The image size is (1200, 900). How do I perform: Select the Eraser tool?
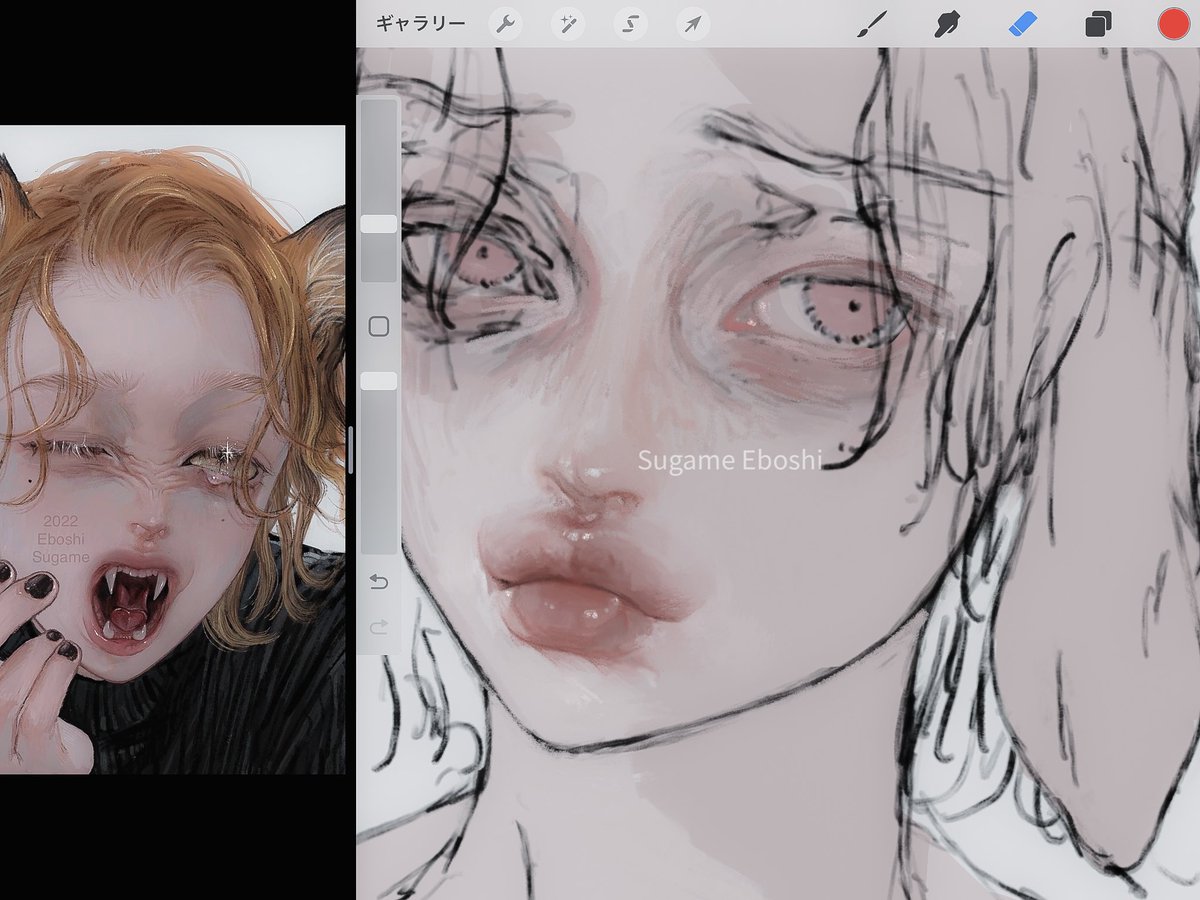pyautogui.click(x=1023, y=24)
